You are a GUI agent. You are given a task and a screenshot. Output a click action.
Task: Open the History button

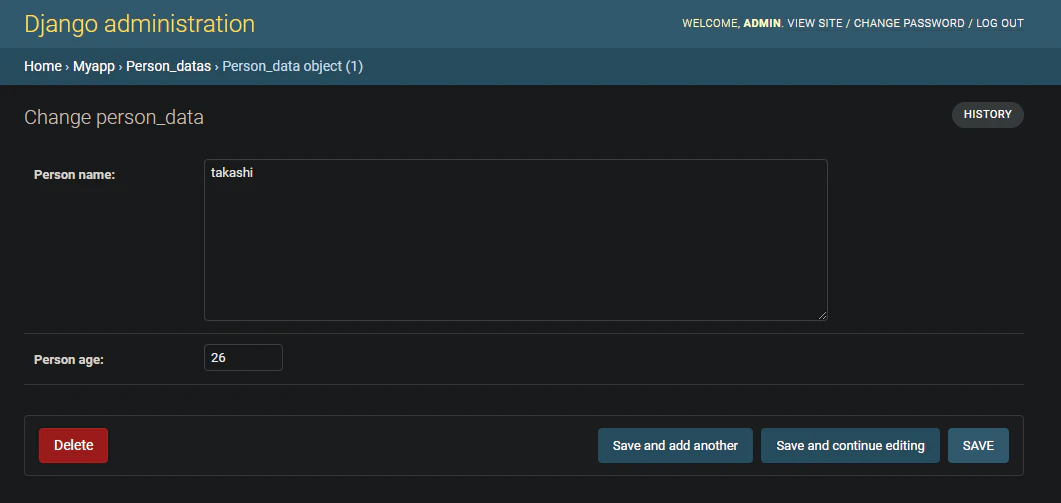point(987,114)
